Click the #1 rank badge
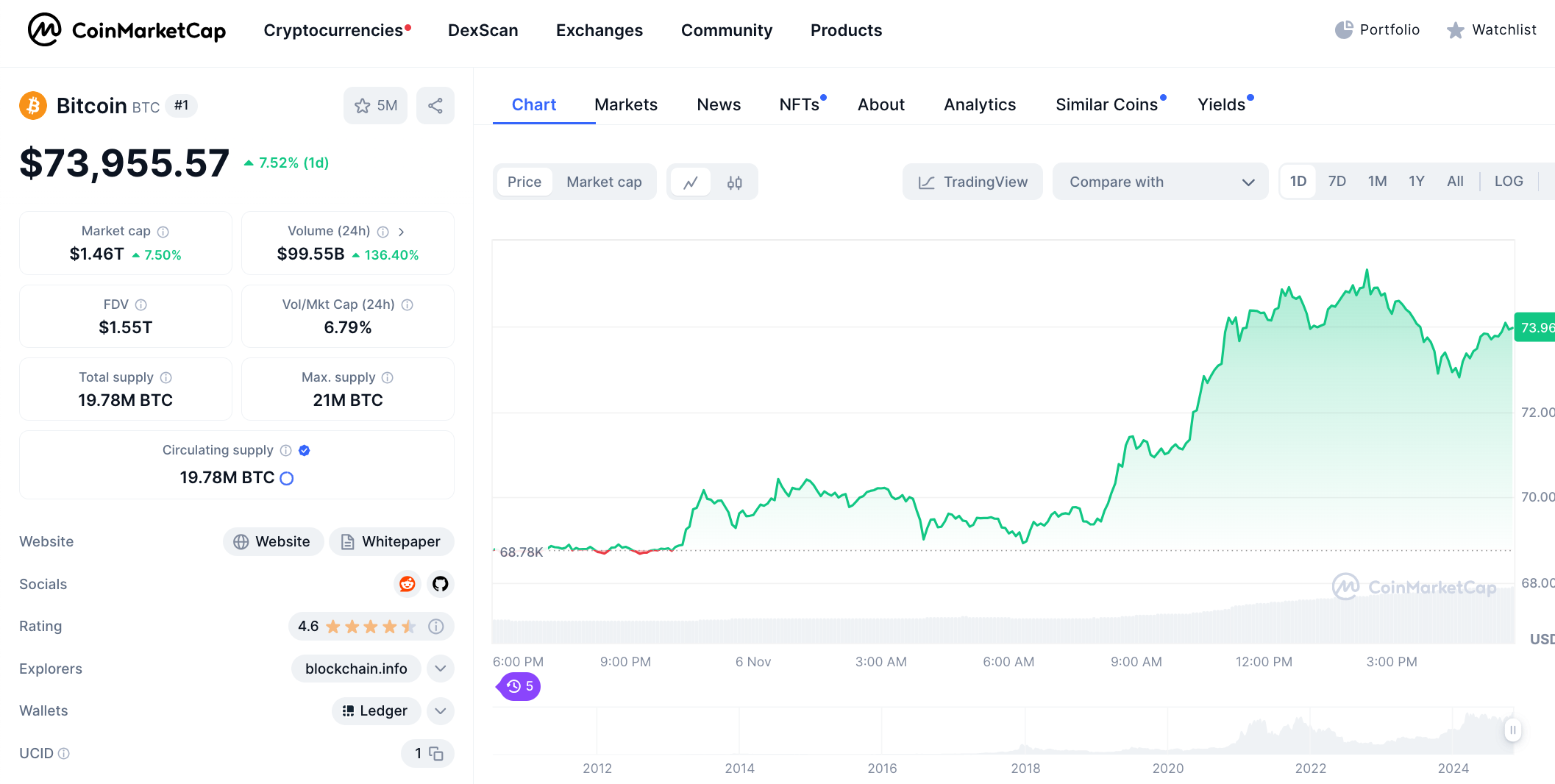1555x784 pixels. point(181,106)
